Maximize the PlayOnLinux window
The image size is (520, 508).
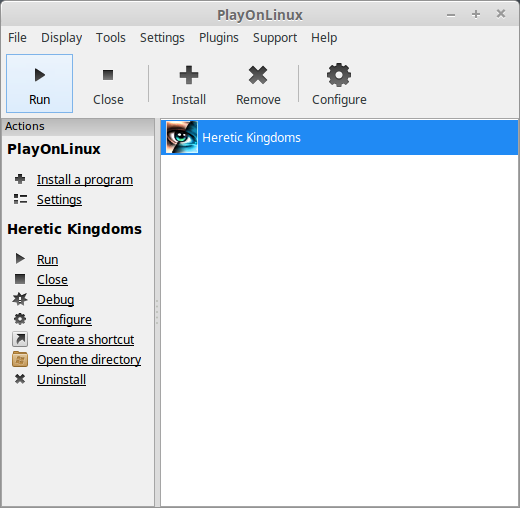pos(476,14)
